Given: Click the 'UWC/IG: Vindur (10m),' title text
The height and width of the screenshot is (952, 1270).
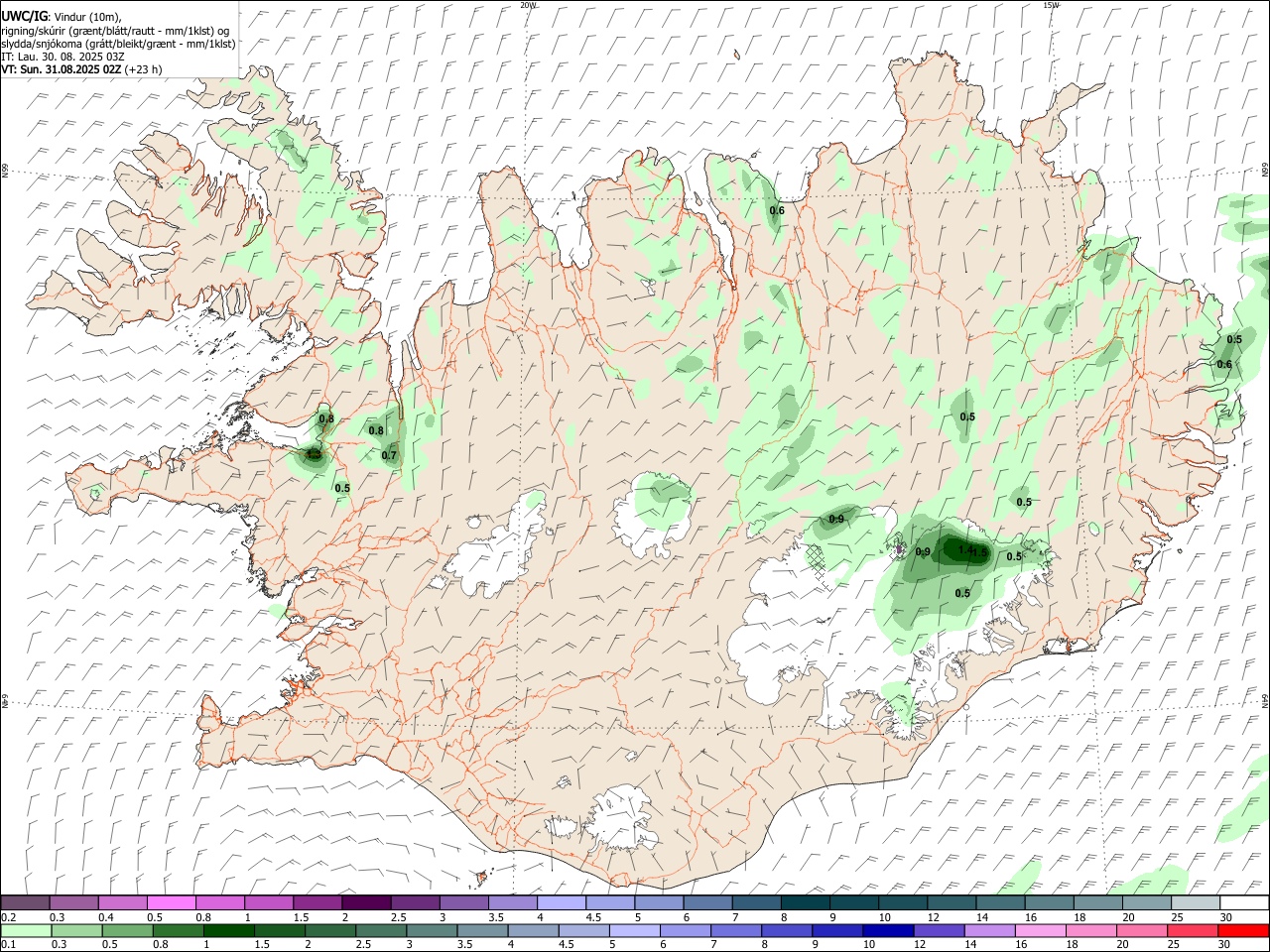Looking at the screenshot, I should (x=62, y=16).
